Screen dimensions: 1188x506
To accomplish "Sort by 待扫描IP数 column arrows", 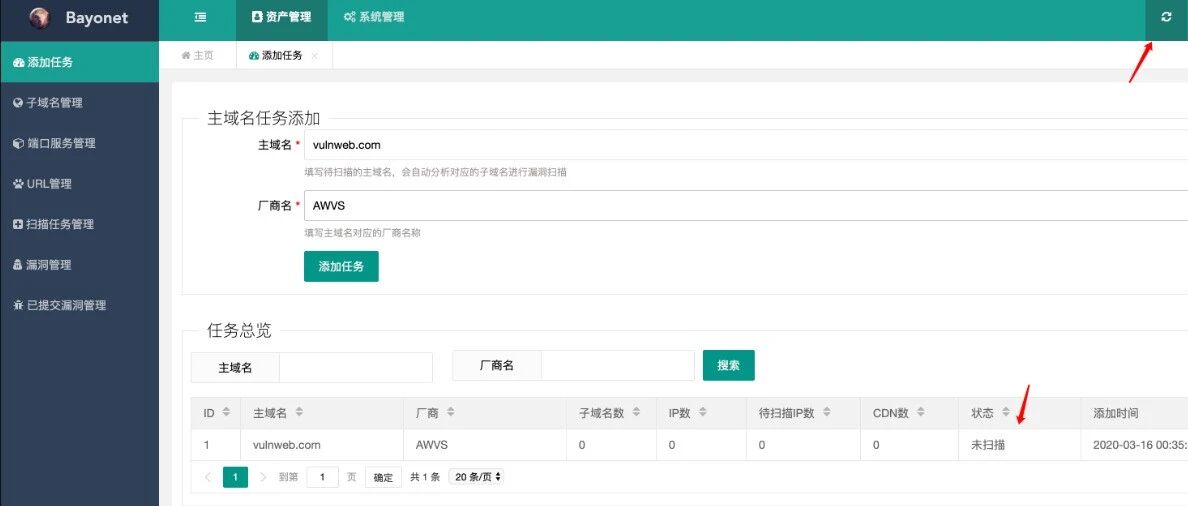I will pos(827,413).
